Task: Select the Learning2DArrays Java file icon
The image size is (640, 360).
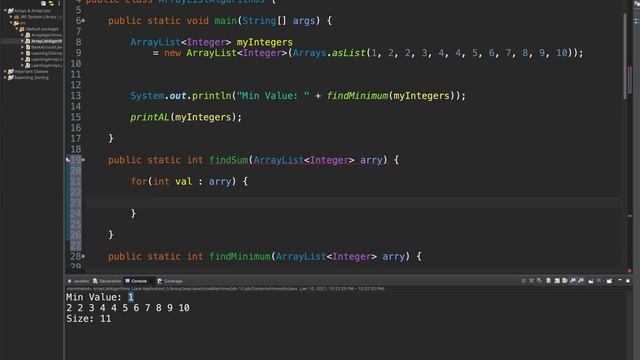Action: click(27, 53)
